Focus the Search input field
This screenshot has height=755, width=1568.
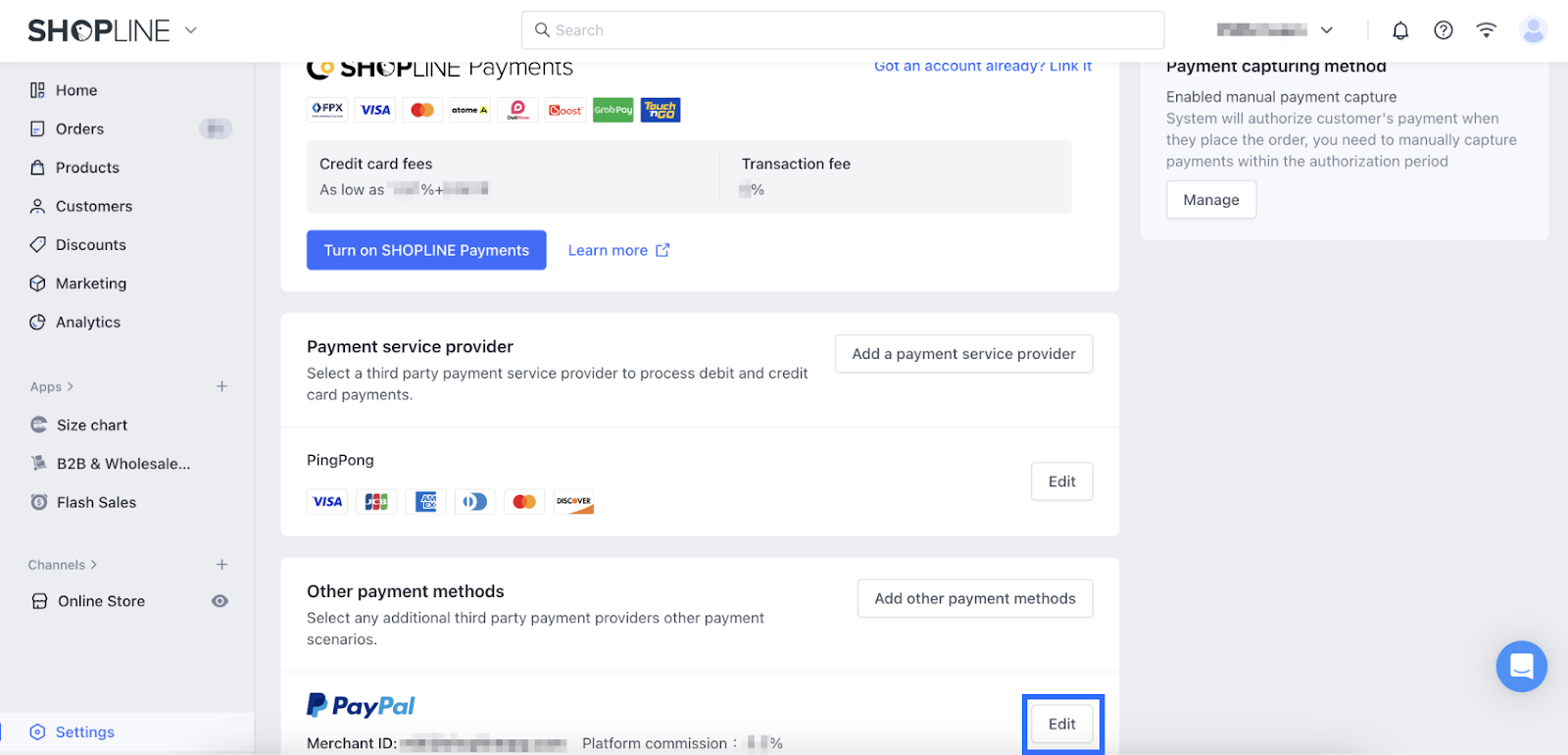click(x=843, y=30)
